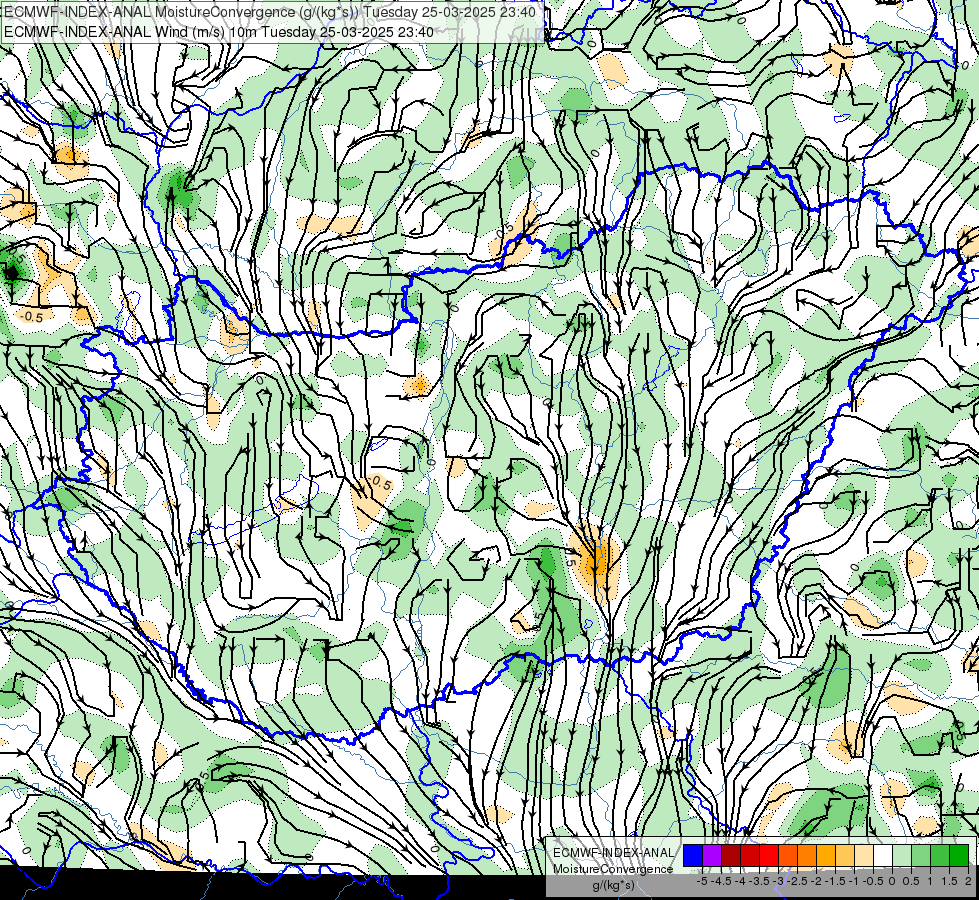Click the pale peach swatch between -1 and -0.5
979x900 pixels.
click(x=864, y=855)
